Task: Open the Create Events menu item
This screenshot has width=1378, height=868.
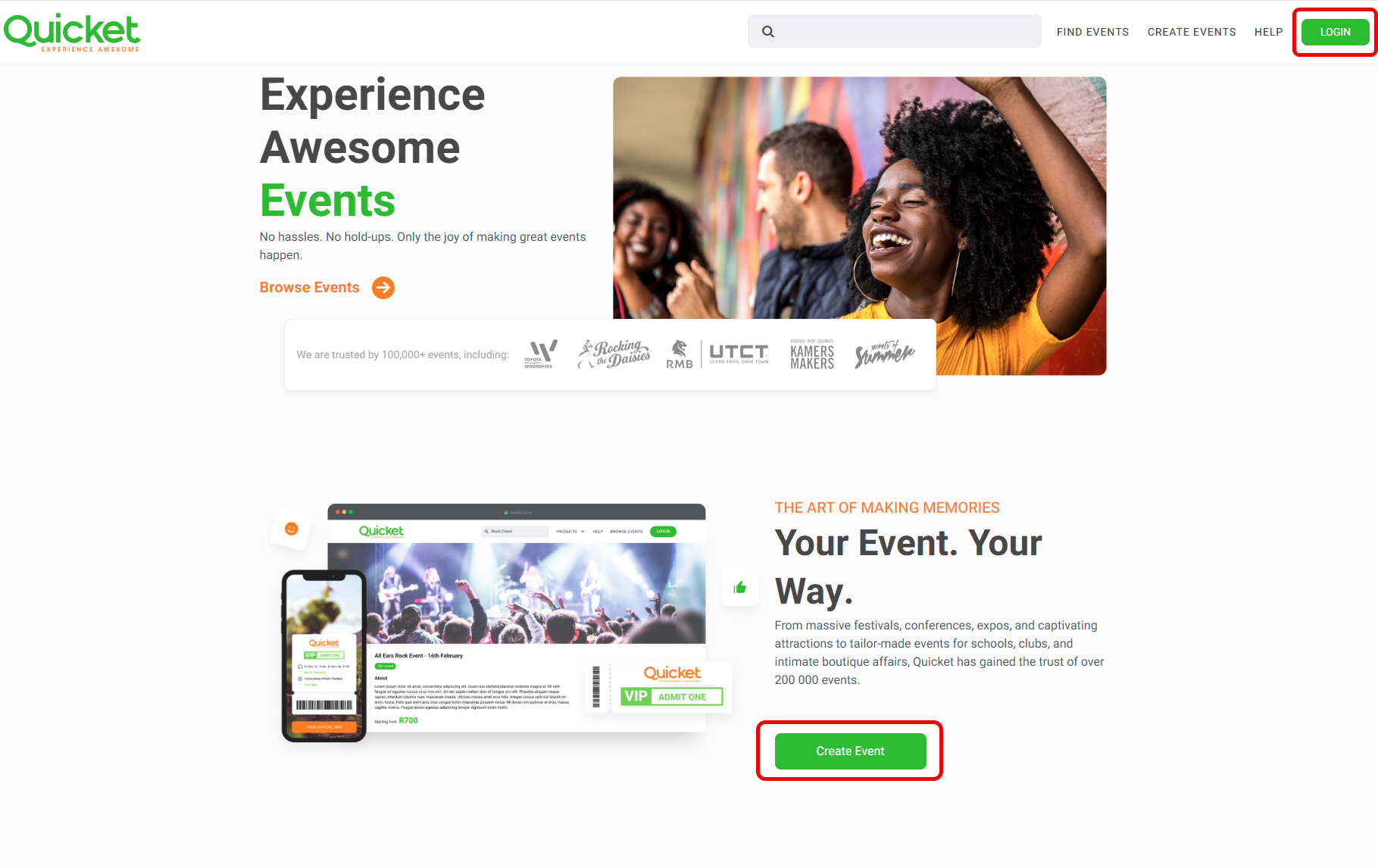Action: click(1192, 32)
